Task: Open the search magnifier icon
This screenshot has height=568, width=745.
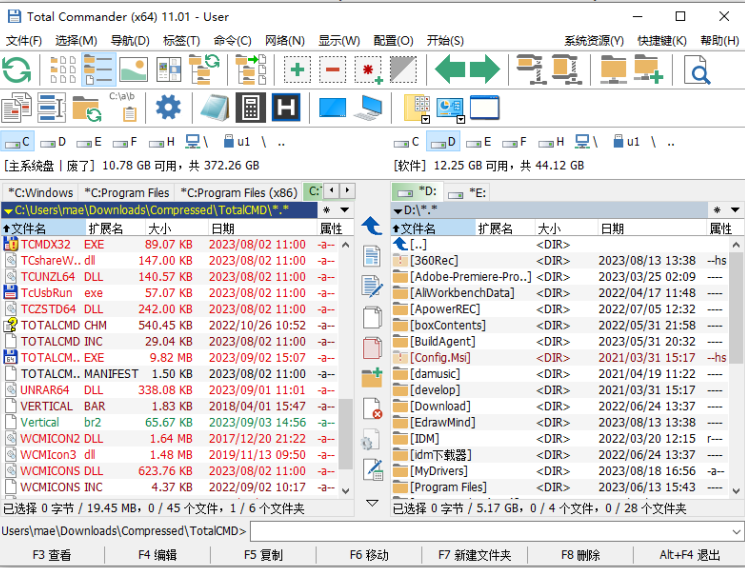Action: (x=697, y=70)
